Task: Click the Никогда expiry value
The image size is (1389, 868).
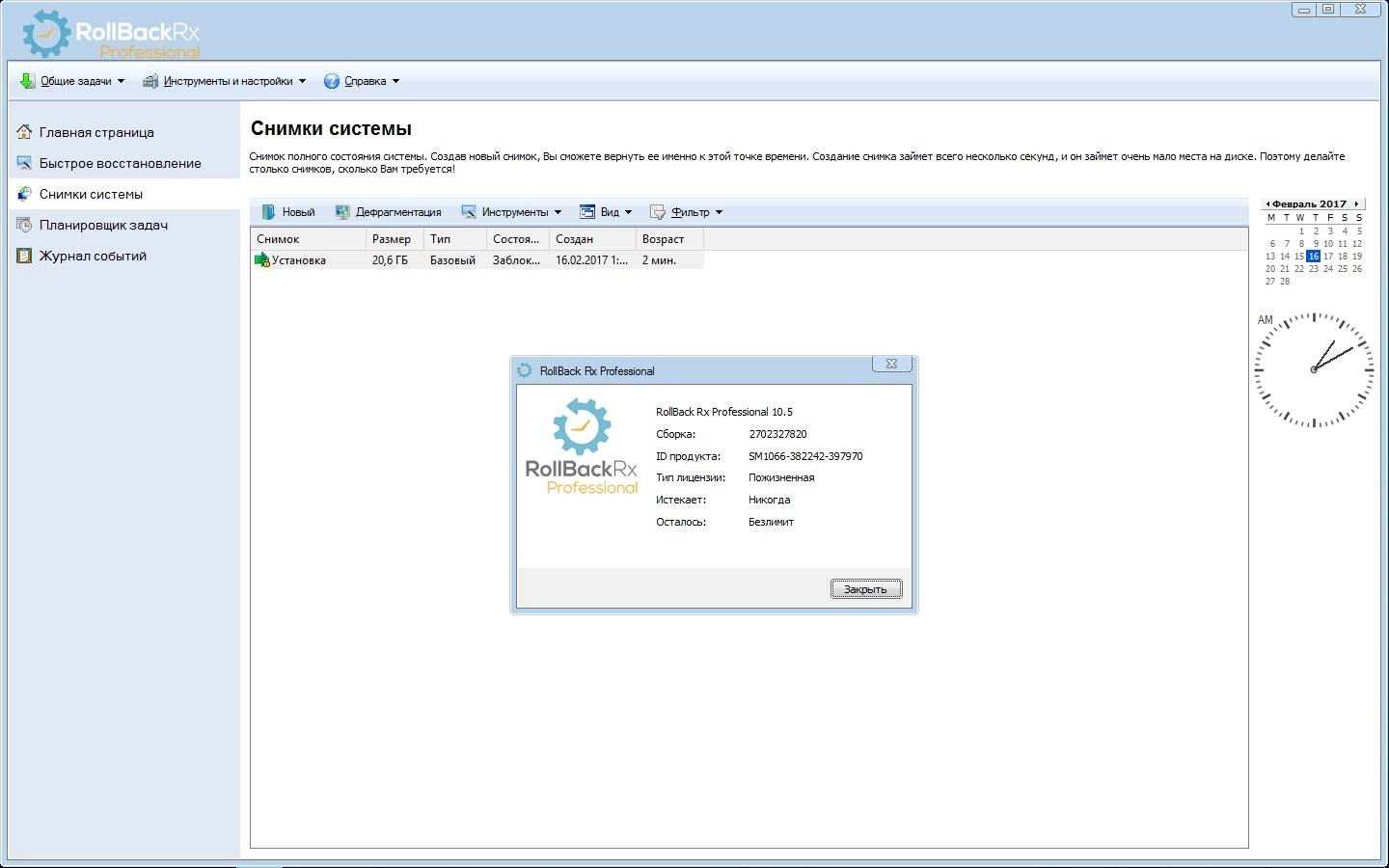Action: [x=769, y=500]
